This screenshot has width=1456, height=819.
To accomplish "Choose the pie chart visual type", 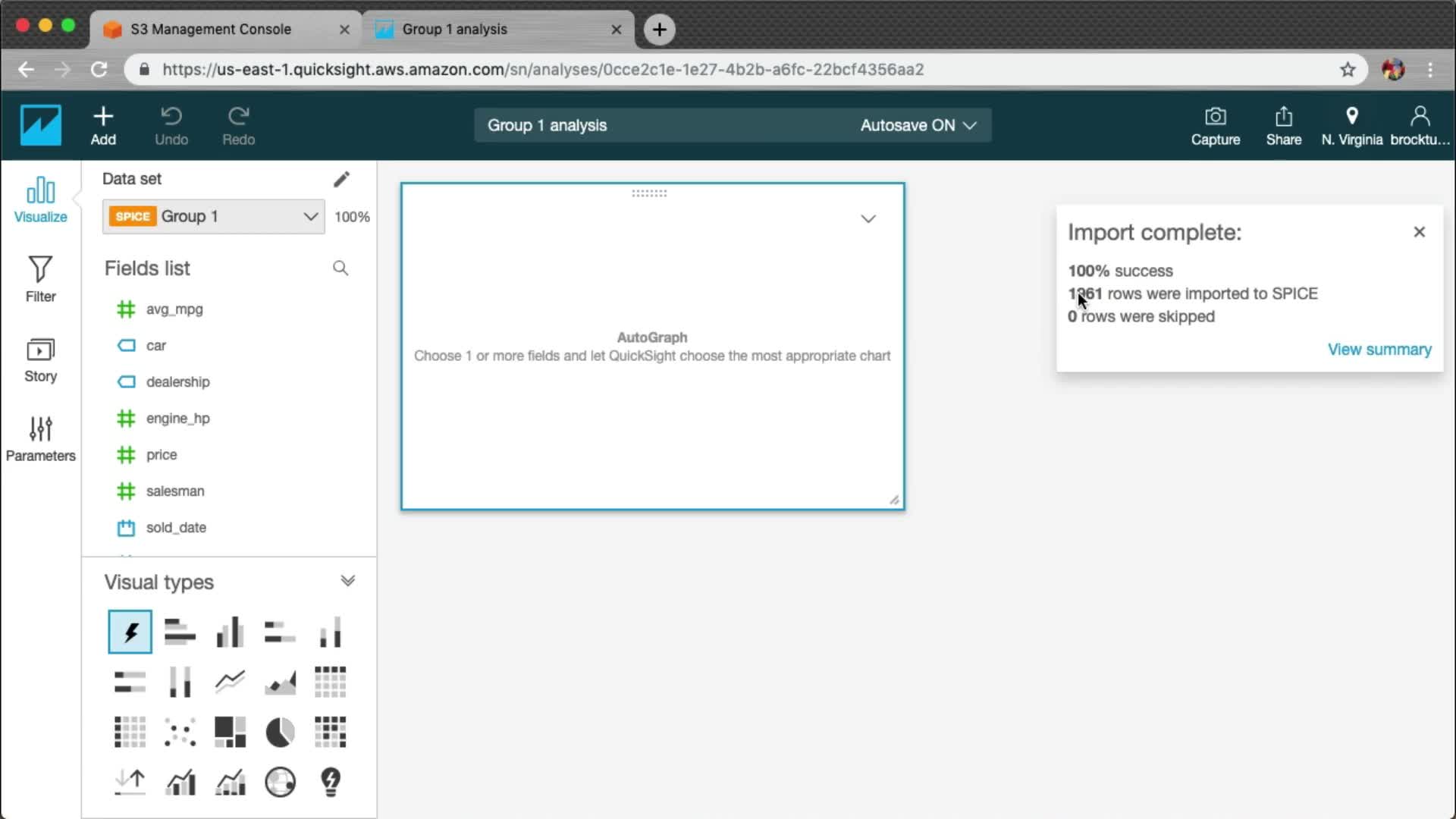I will pyautogui.click(x=280, y=732).
